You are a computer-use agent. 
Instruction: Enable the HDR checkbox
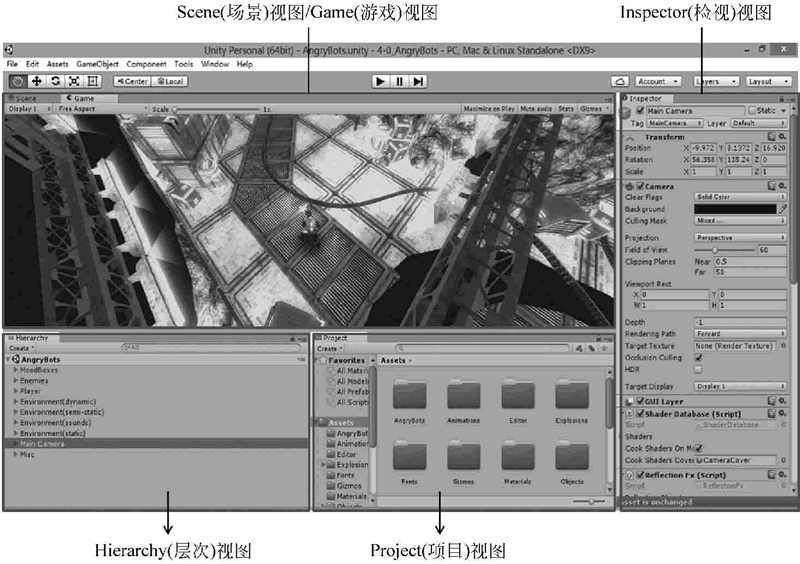[x=698, y=369]
